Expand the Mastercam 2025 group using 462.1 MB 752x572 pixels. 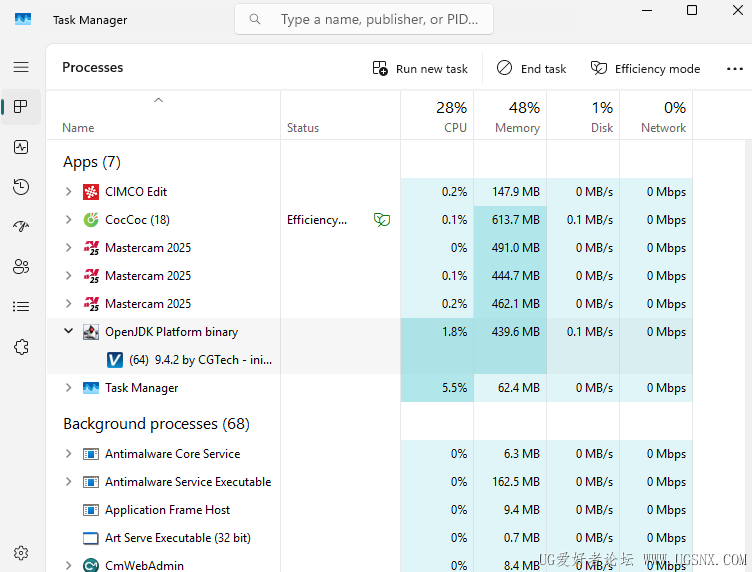click(69, 304)
